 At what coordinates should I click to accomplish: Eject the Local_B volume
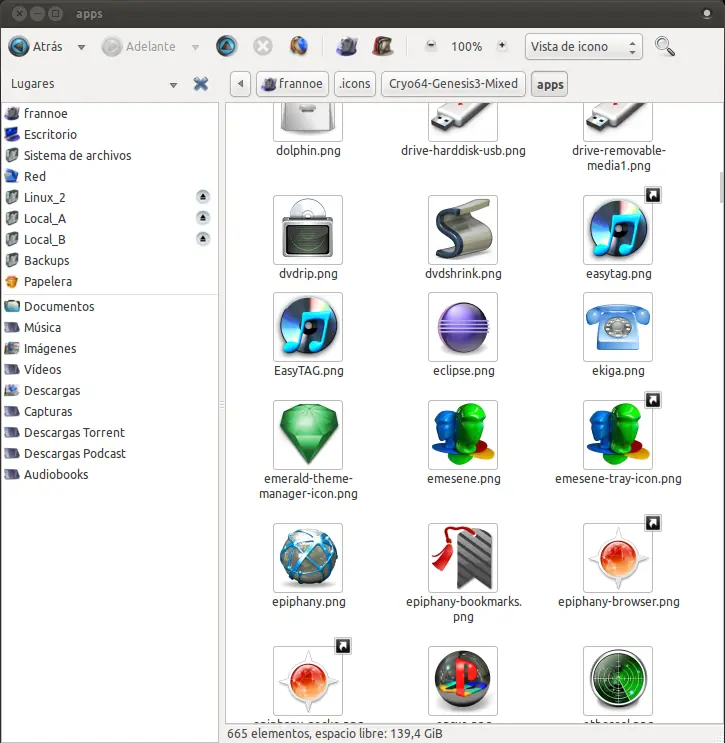point(203,238)
